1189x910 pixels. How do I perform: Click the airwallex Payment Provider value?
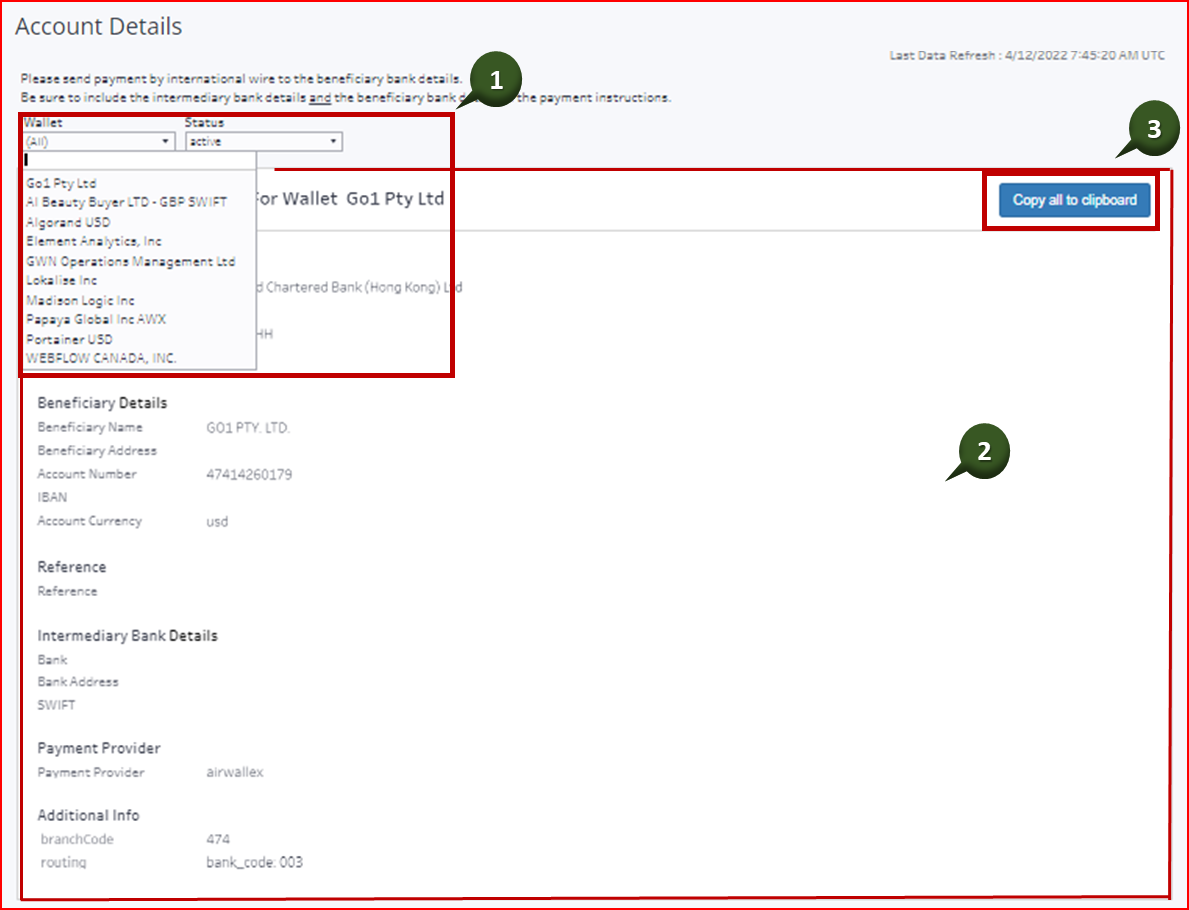coord(234,772)
